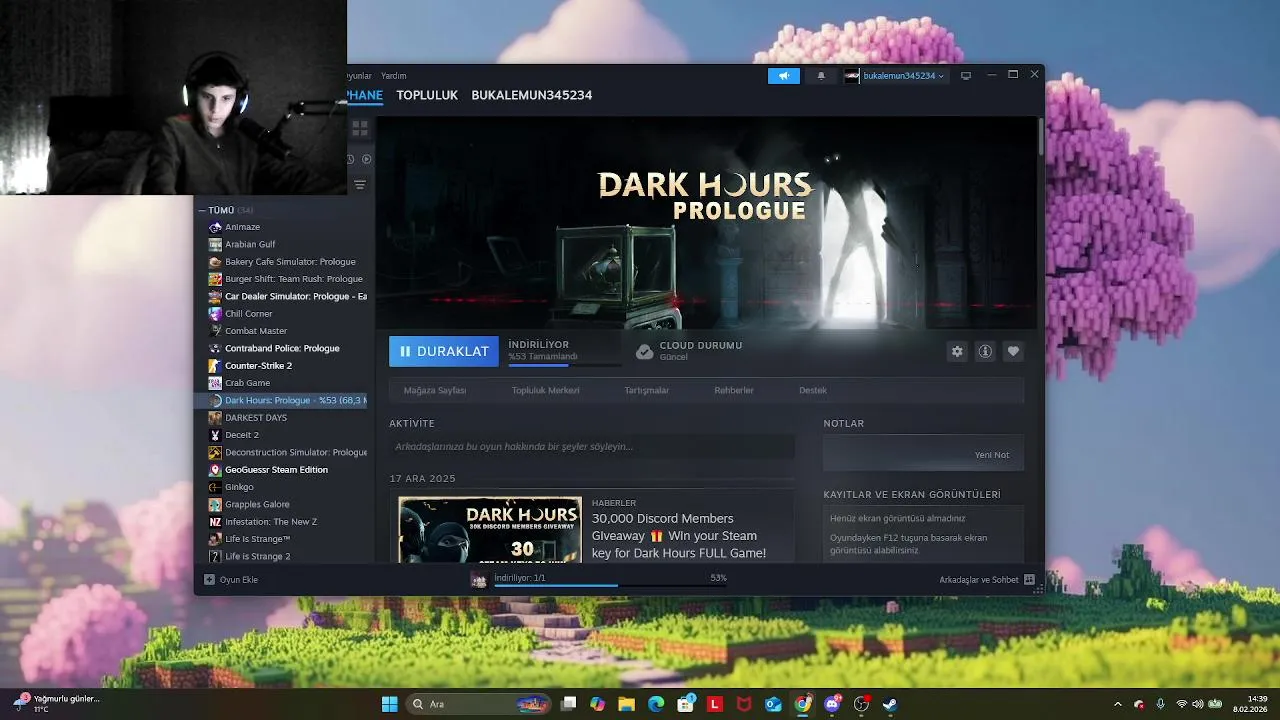This screenshot has width=1280, height=720.
Task: Click the Yeni Not button
Action: pos(992,455)
